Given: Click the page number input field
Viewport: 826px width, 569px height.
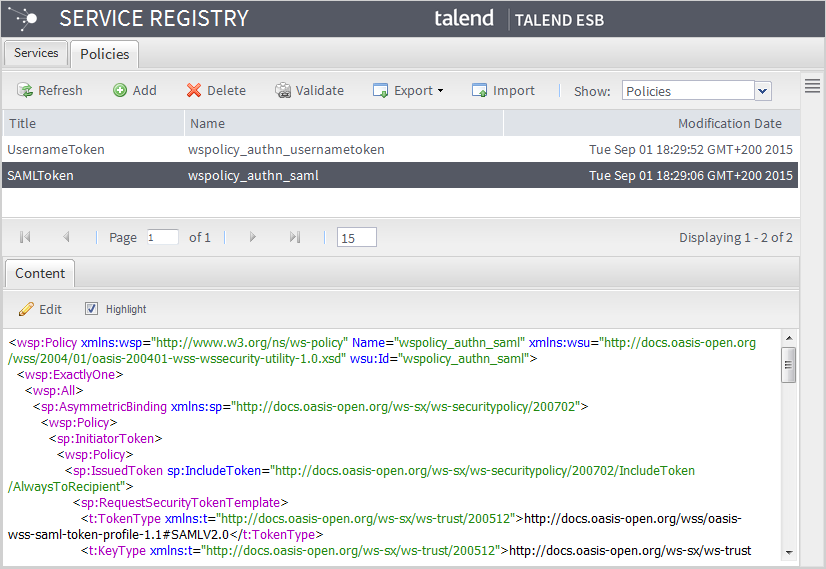Looking at the screenshot, I should click(162, 237).
